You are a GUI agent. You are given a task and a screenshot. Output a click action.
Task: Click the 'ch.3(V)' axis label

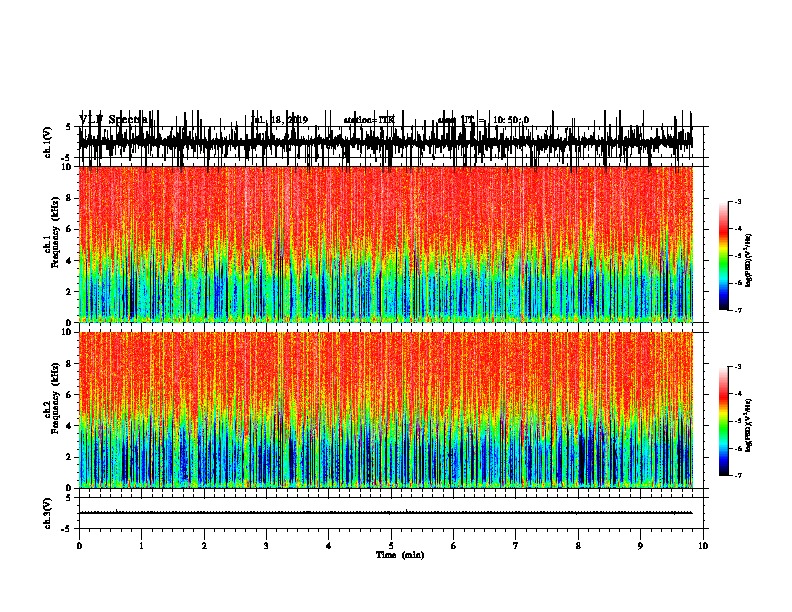pyautogui.click(x=48, y=513)
